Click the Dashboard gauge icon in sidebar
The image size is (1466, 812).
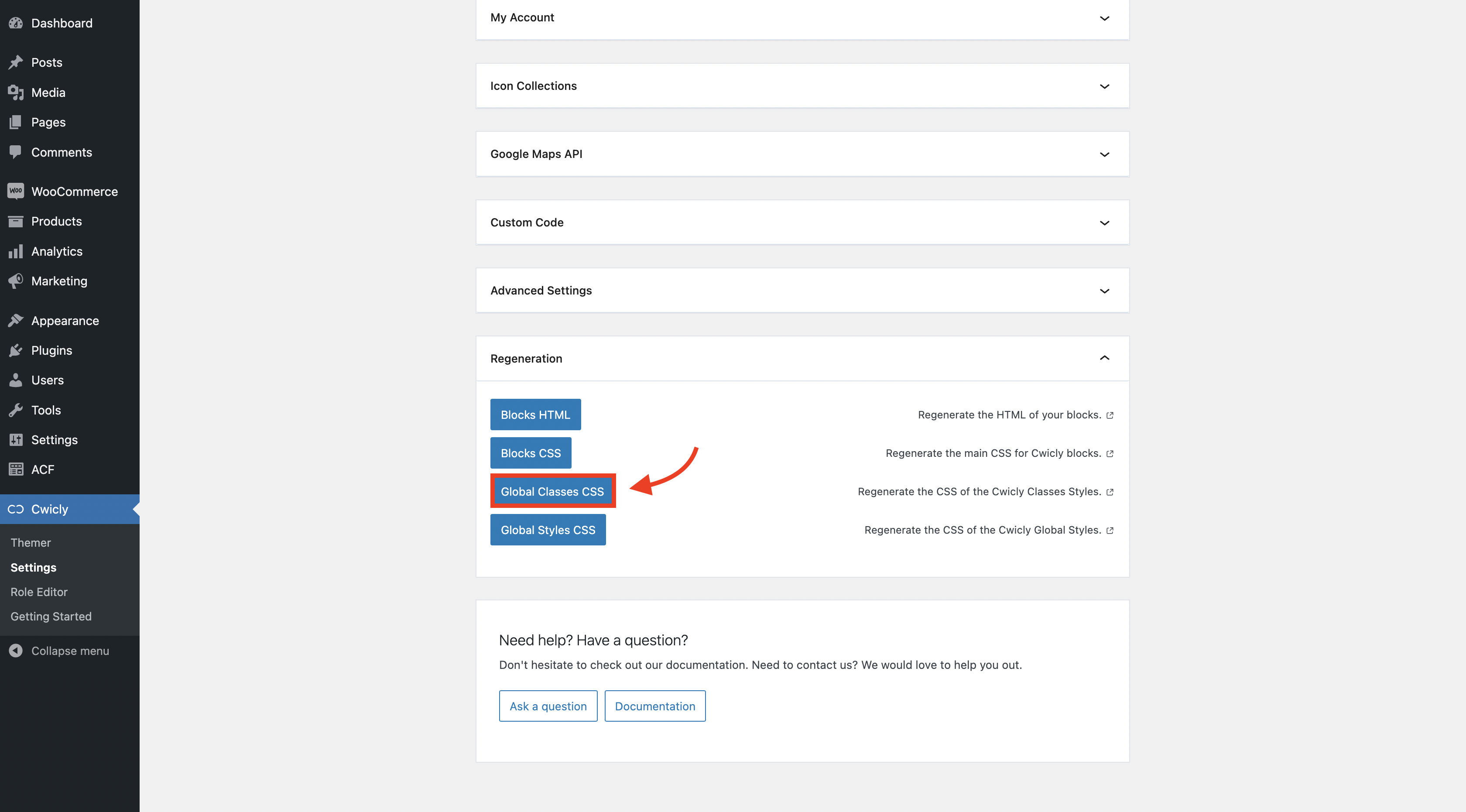click(x=16, y=23)
